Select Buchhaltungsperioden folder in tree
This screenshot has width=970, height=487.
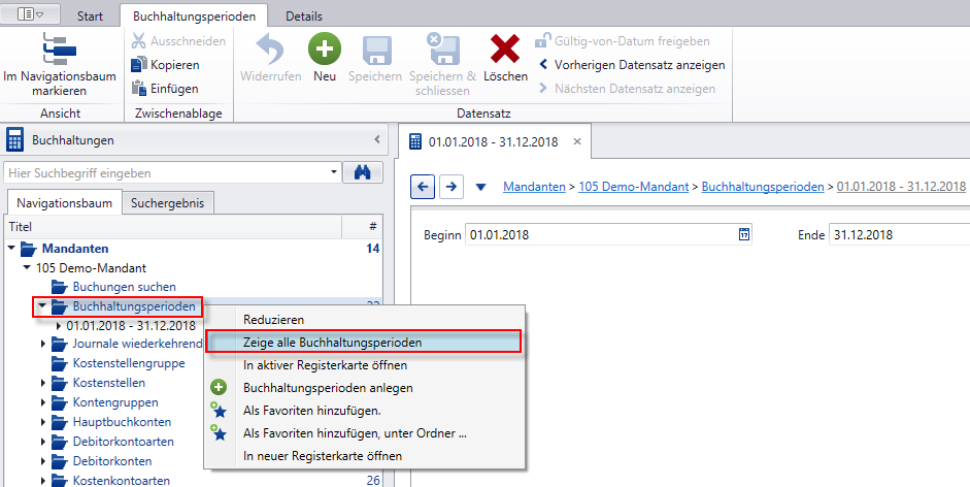(x=124, y=306)
